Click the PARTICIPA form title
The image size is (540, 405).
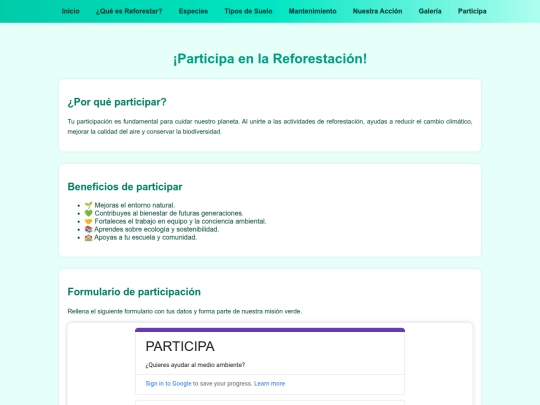coord(180,346)
